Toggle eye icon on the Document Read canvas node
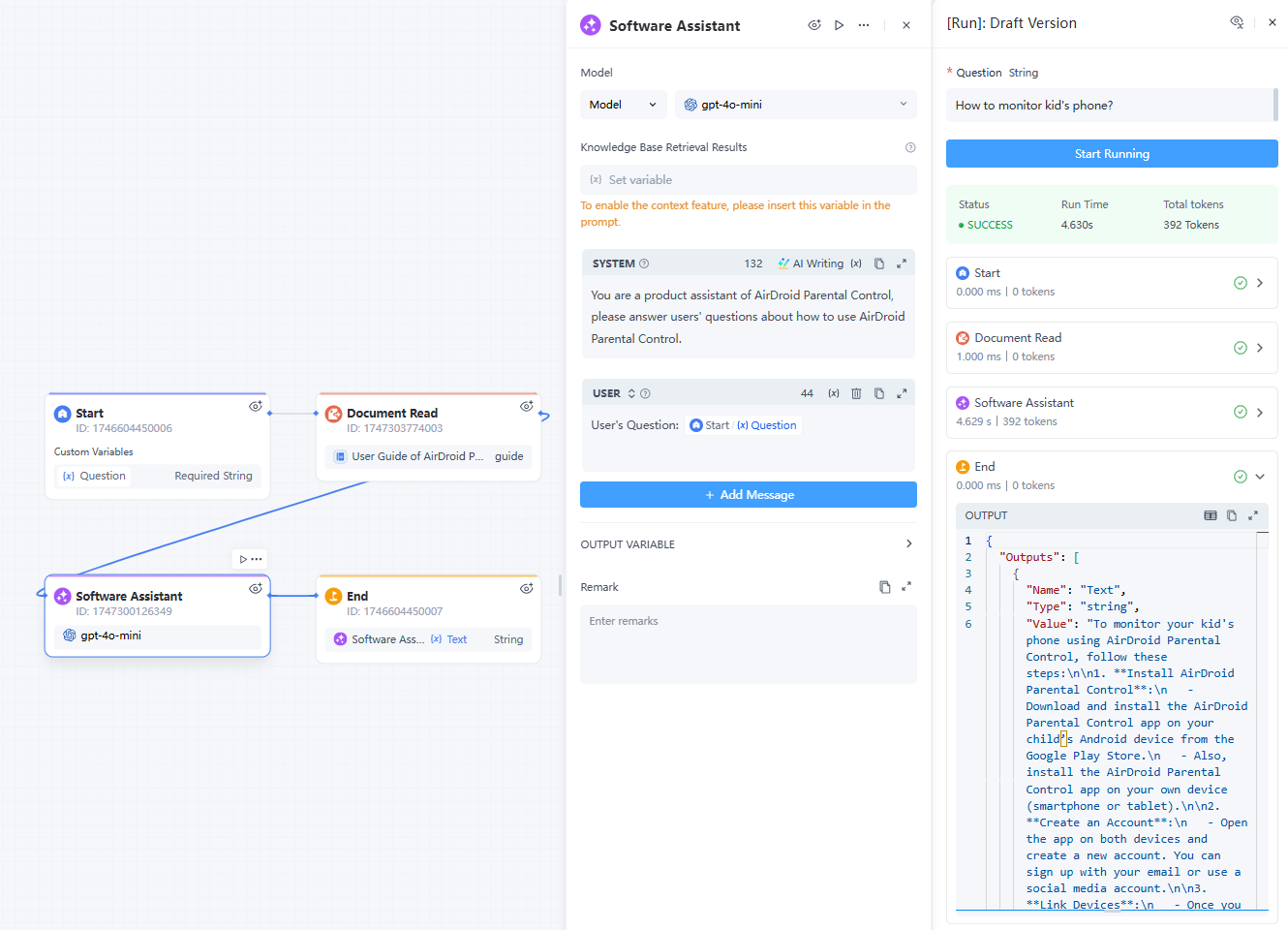The width and height of the screenshot is (1288, 930). 527,407
